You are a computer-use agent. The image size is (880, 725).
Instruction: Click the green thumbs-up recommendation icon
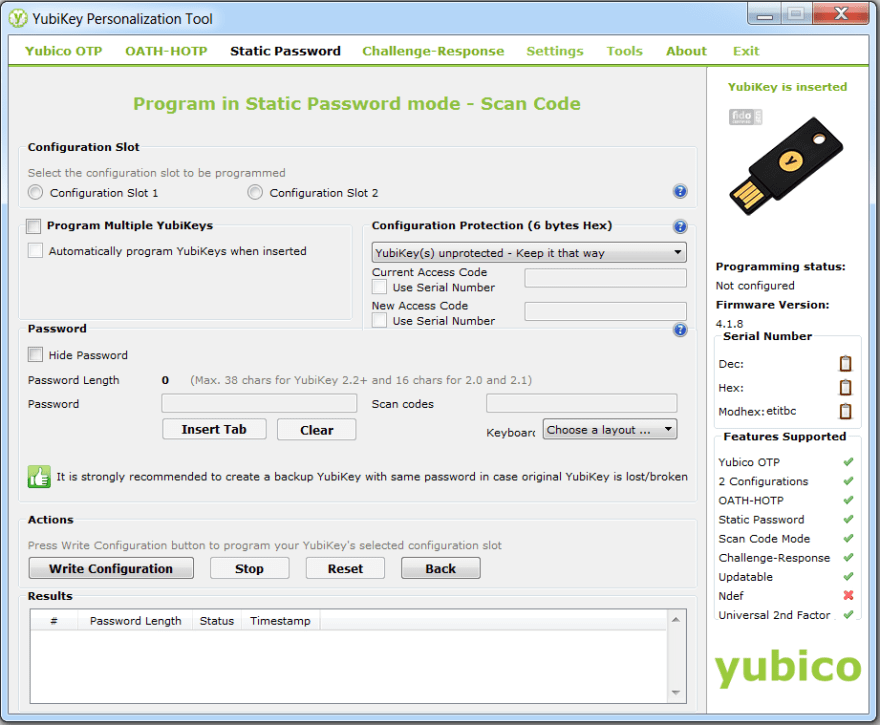pos(39,477)
